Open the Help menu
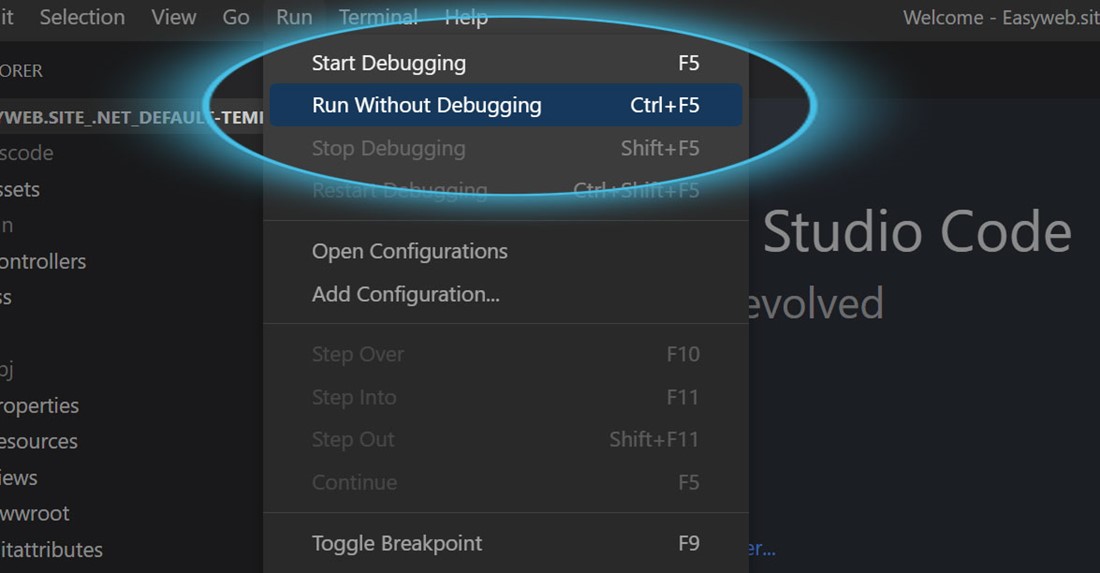The height and width of the screenshot is (573, 1100). coord(466,18)
